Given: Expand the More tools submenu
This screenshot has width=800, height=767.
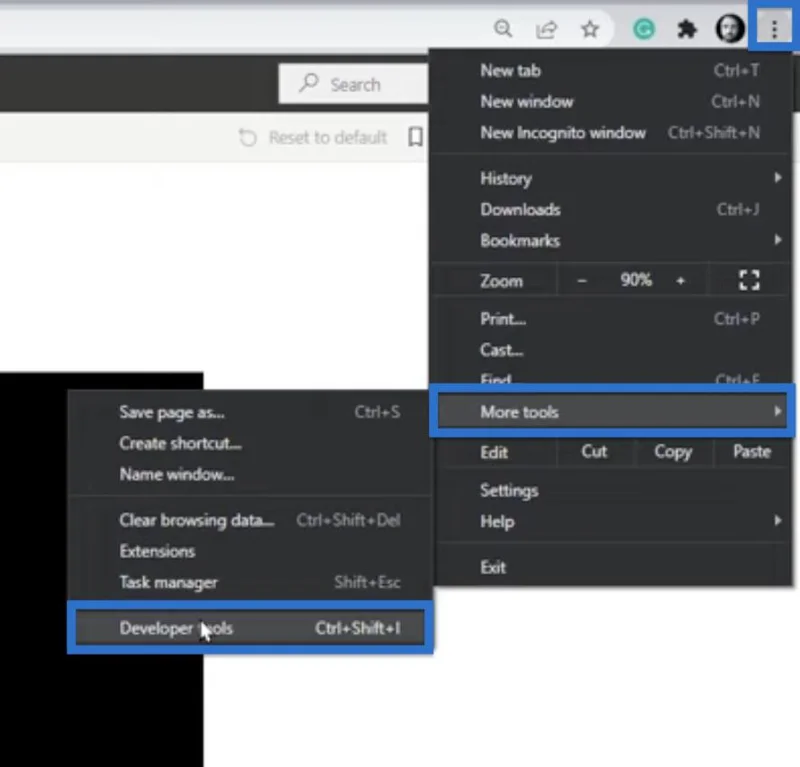Looking at the screenshot, I should click(x=612, y=411).
